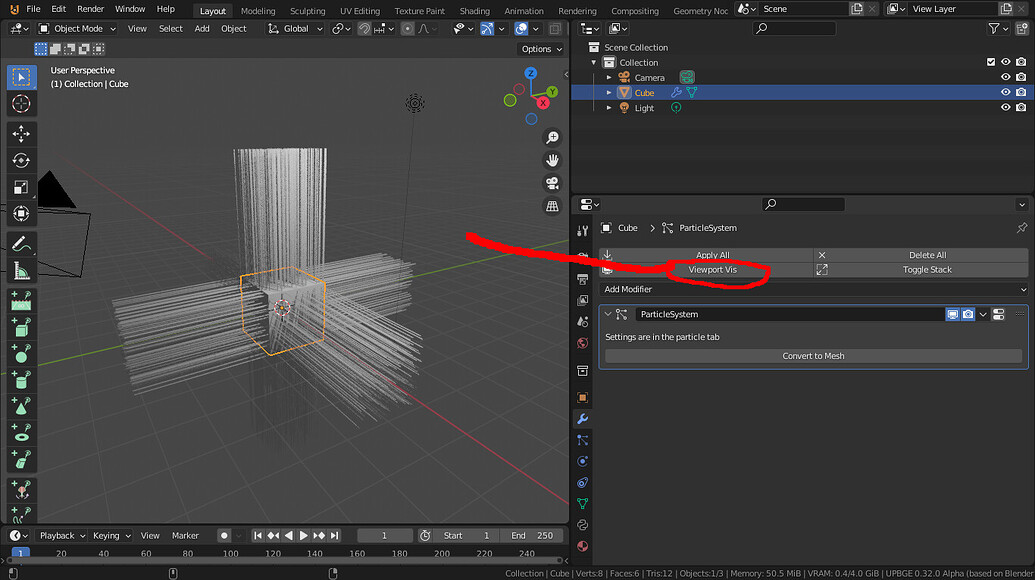
Task: Pin the properties editor context
Action: [1022, 228]
